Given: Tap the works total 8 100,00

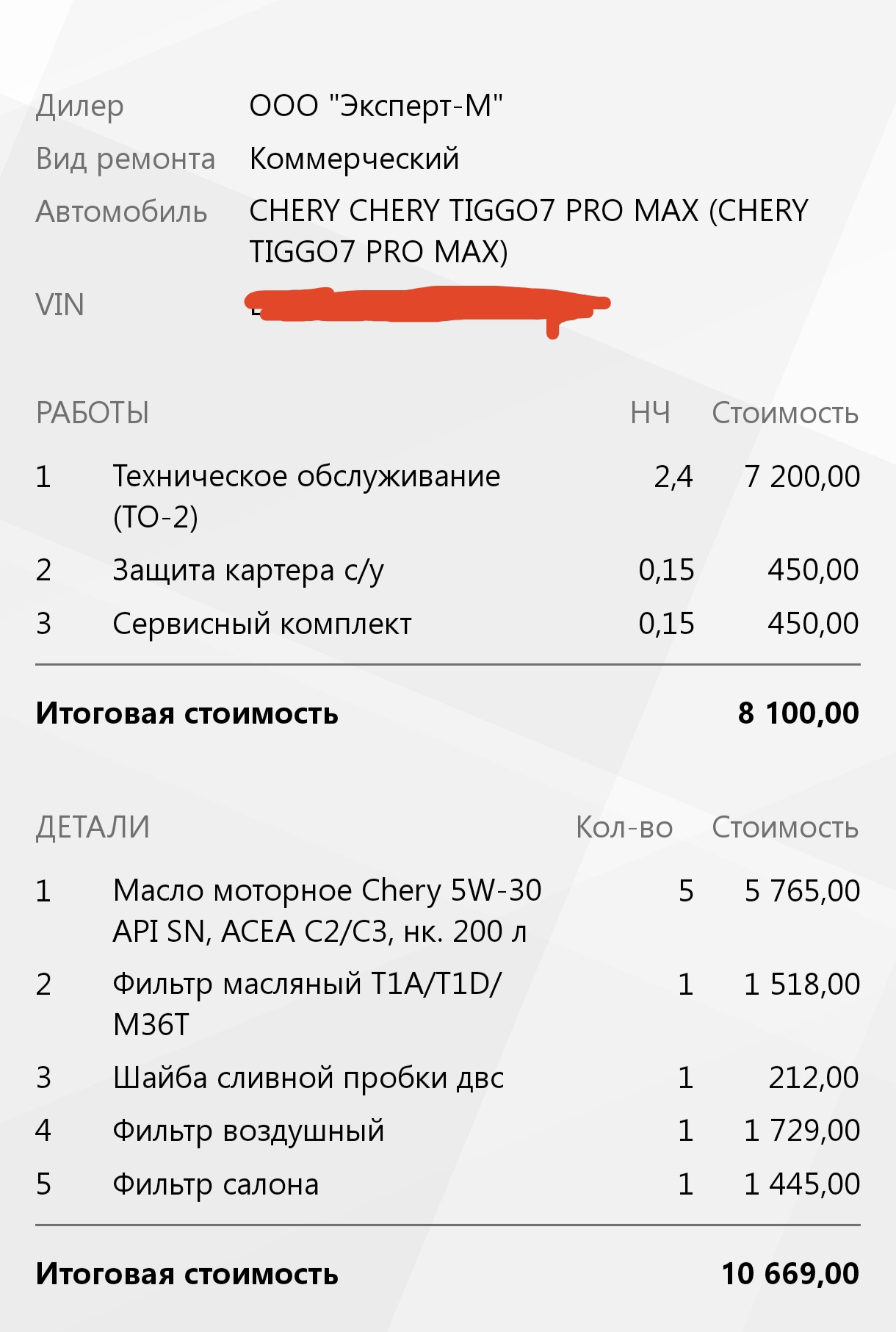Looking at the screenshot, I should [x=798, y=713].
